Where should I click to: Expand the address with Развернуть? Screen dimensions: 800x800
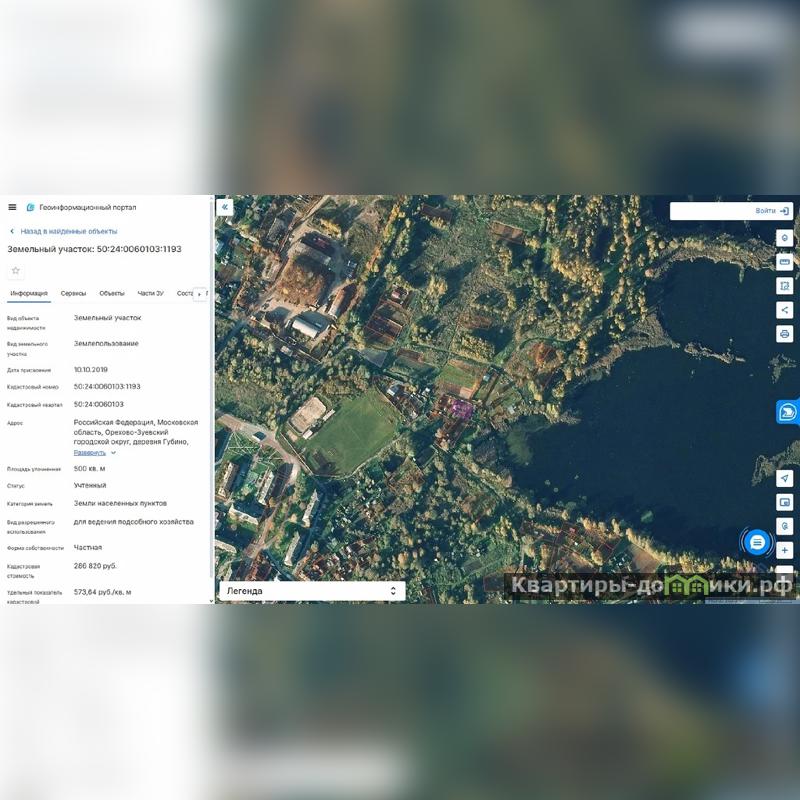pos(94,453)
